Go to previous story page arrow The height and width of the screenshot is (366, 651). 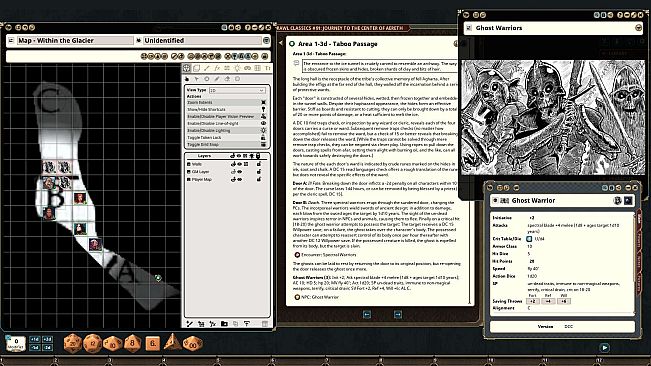[x=367, y=315]
